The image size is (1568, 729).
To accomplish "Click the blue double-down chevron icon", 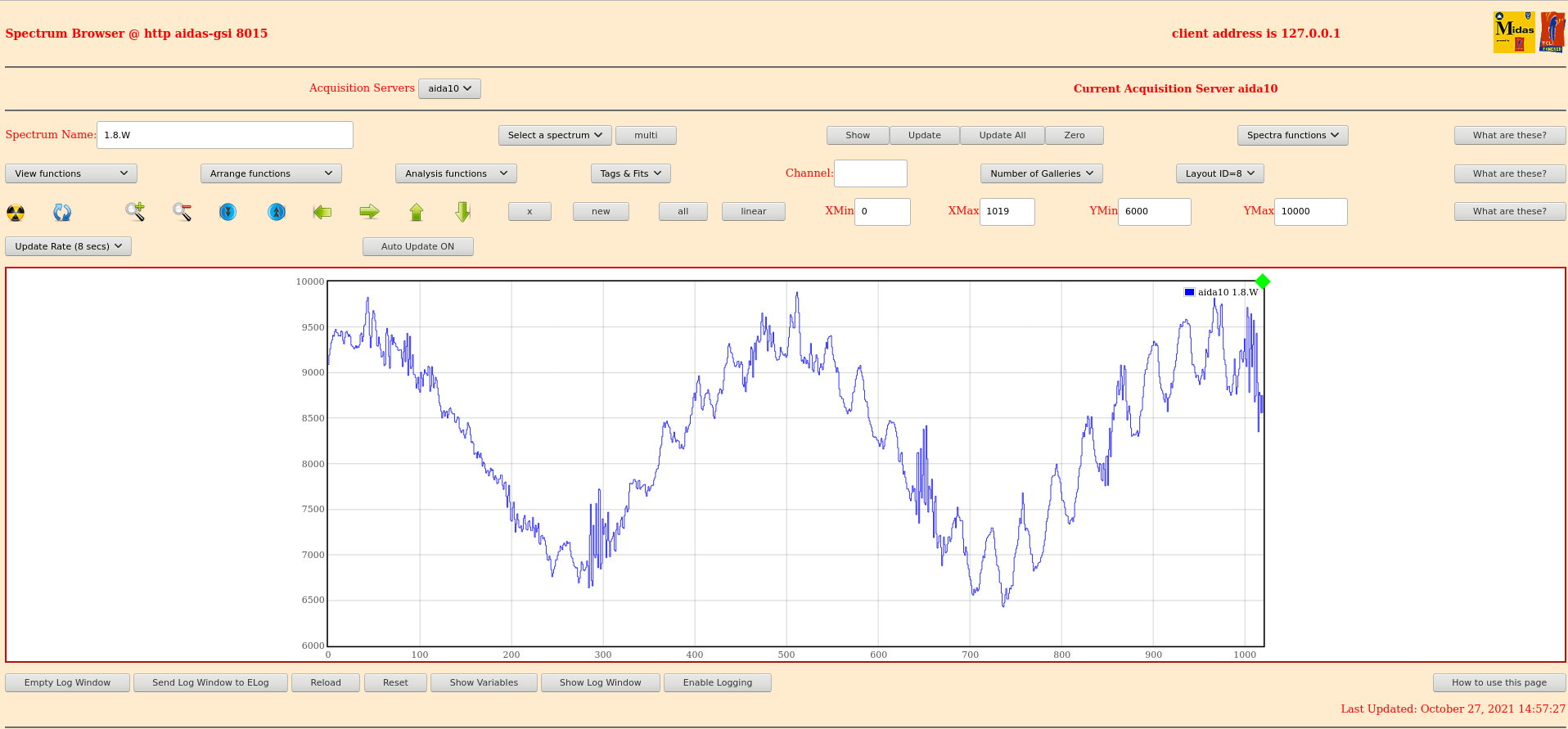I will click(228, 212).
